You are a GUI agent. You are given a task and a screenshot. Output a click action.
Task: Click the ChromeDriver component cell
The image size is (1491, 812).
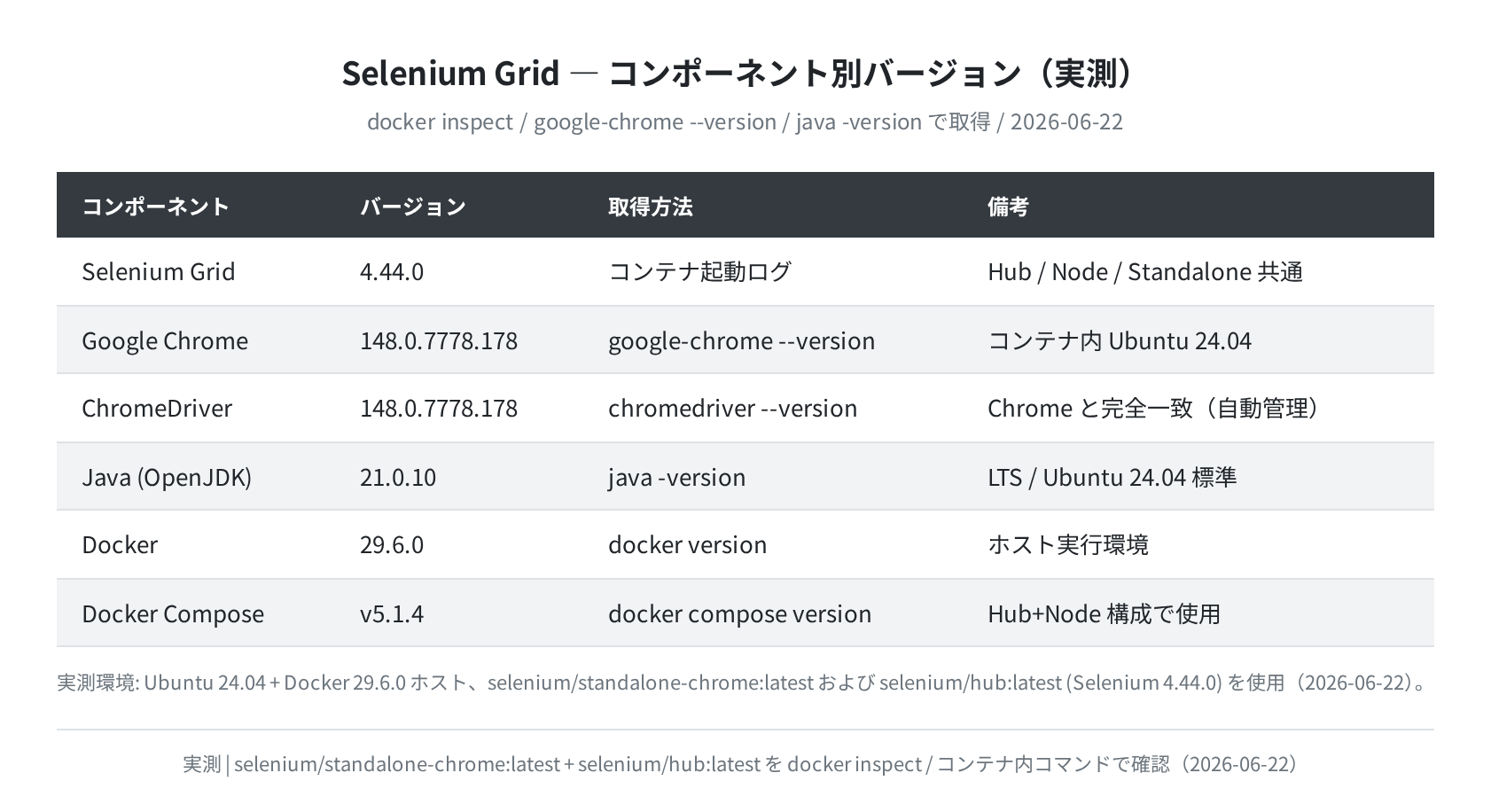point(157,408)
